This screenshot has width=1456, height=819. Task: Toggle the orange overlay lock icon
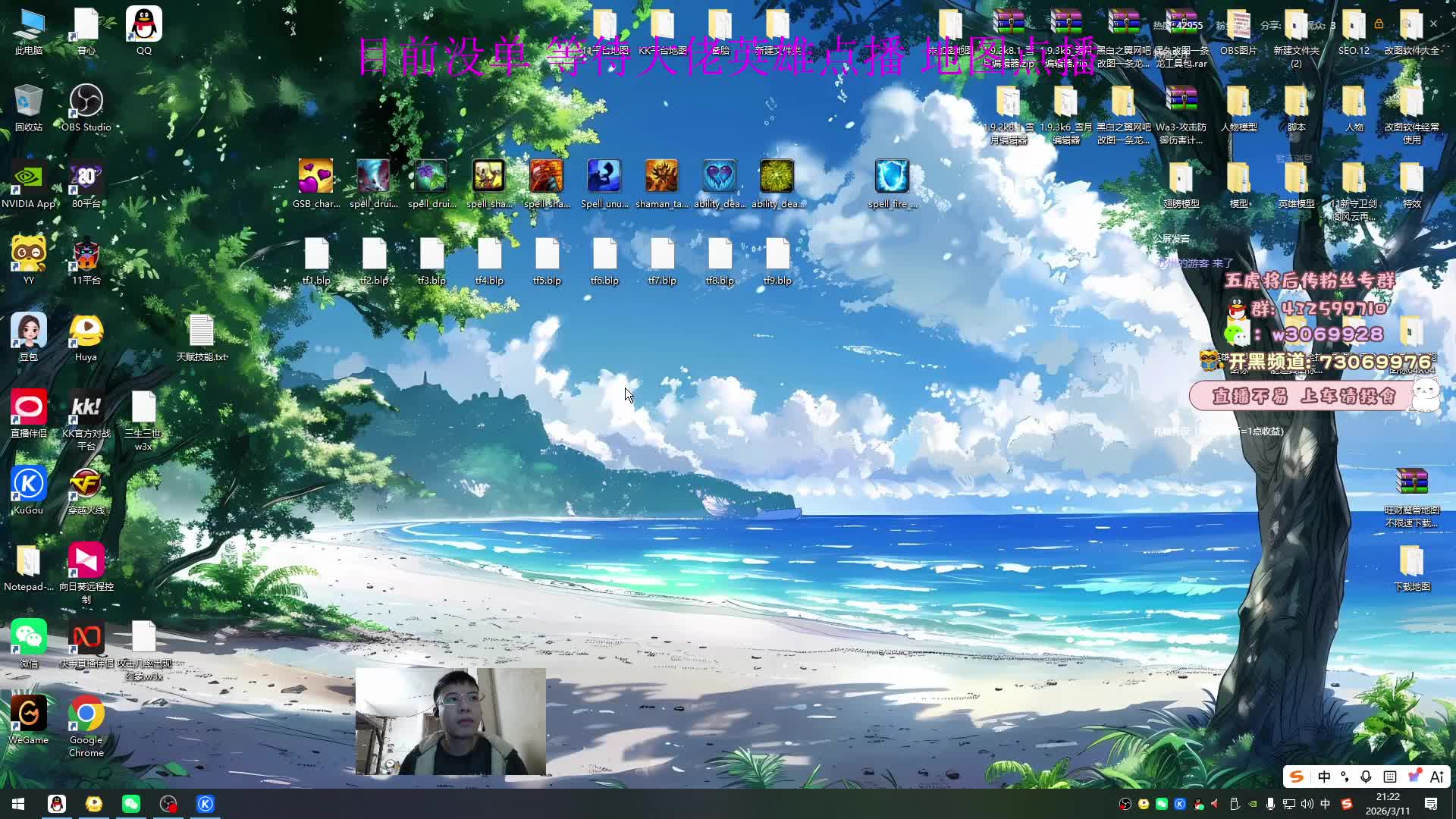pos(1379,24)
